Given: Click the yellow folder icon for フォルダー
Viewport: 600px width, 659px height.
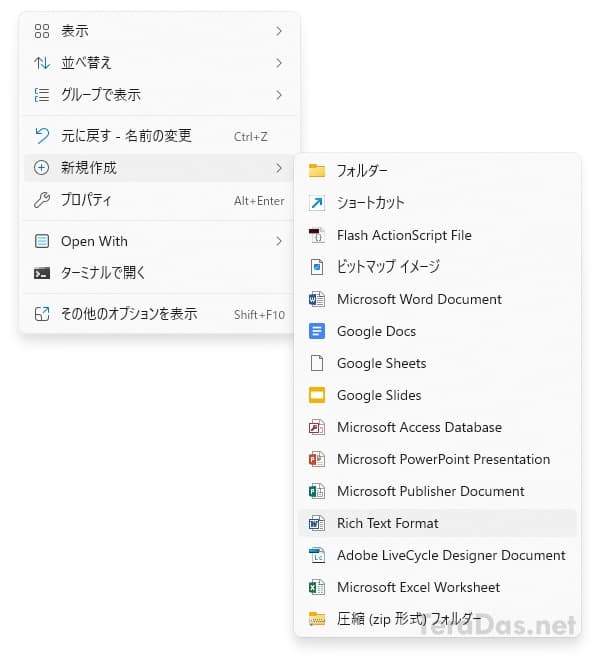Looking at the screenshot, I should pos(317,171).
